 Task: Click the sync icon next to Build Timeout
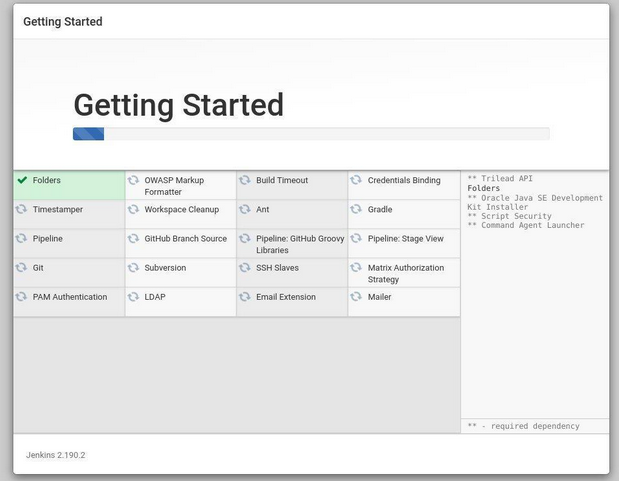(x=245, y=181)
